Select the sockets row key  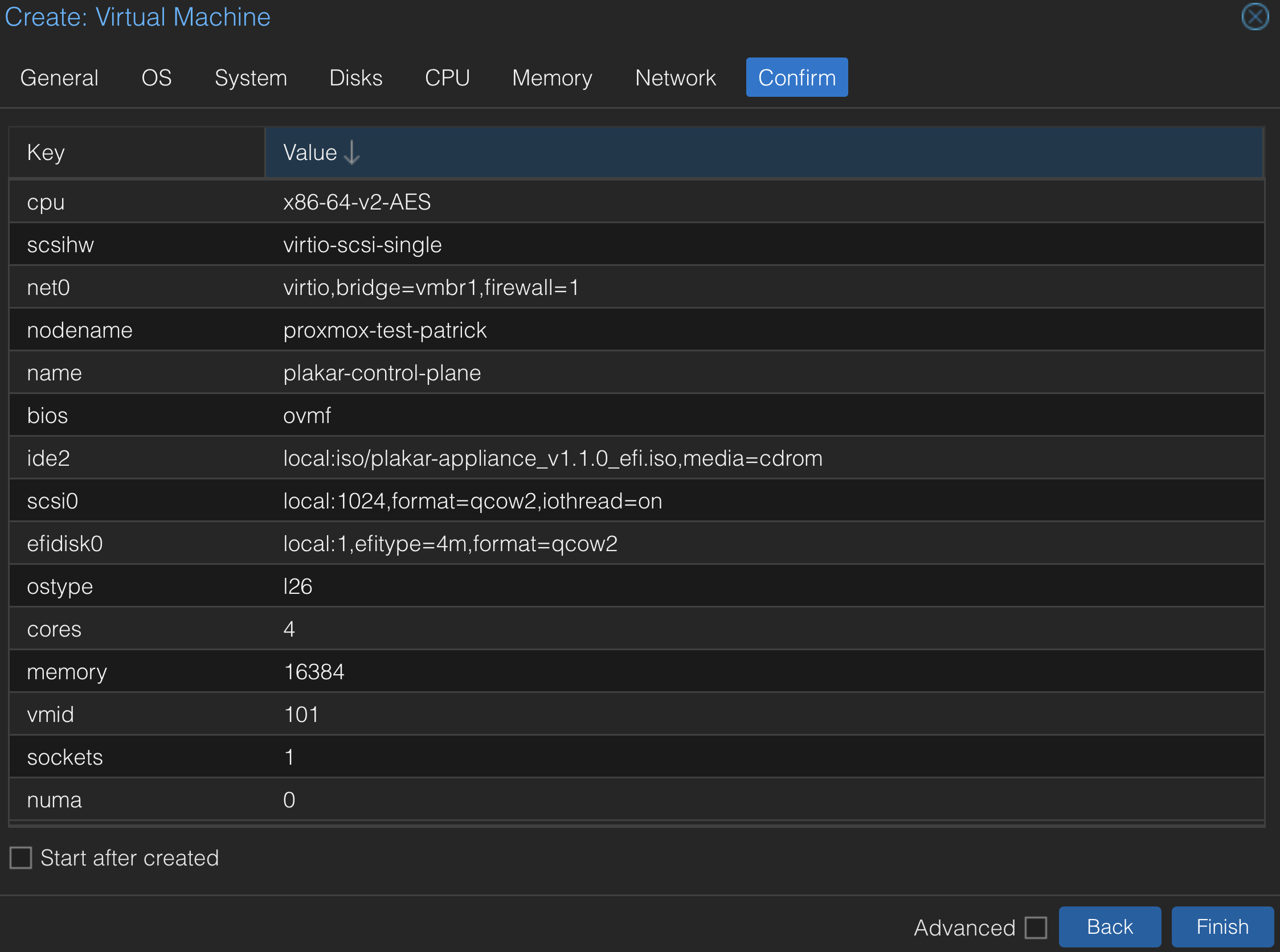pyautogui.click(x=65, y=757)
